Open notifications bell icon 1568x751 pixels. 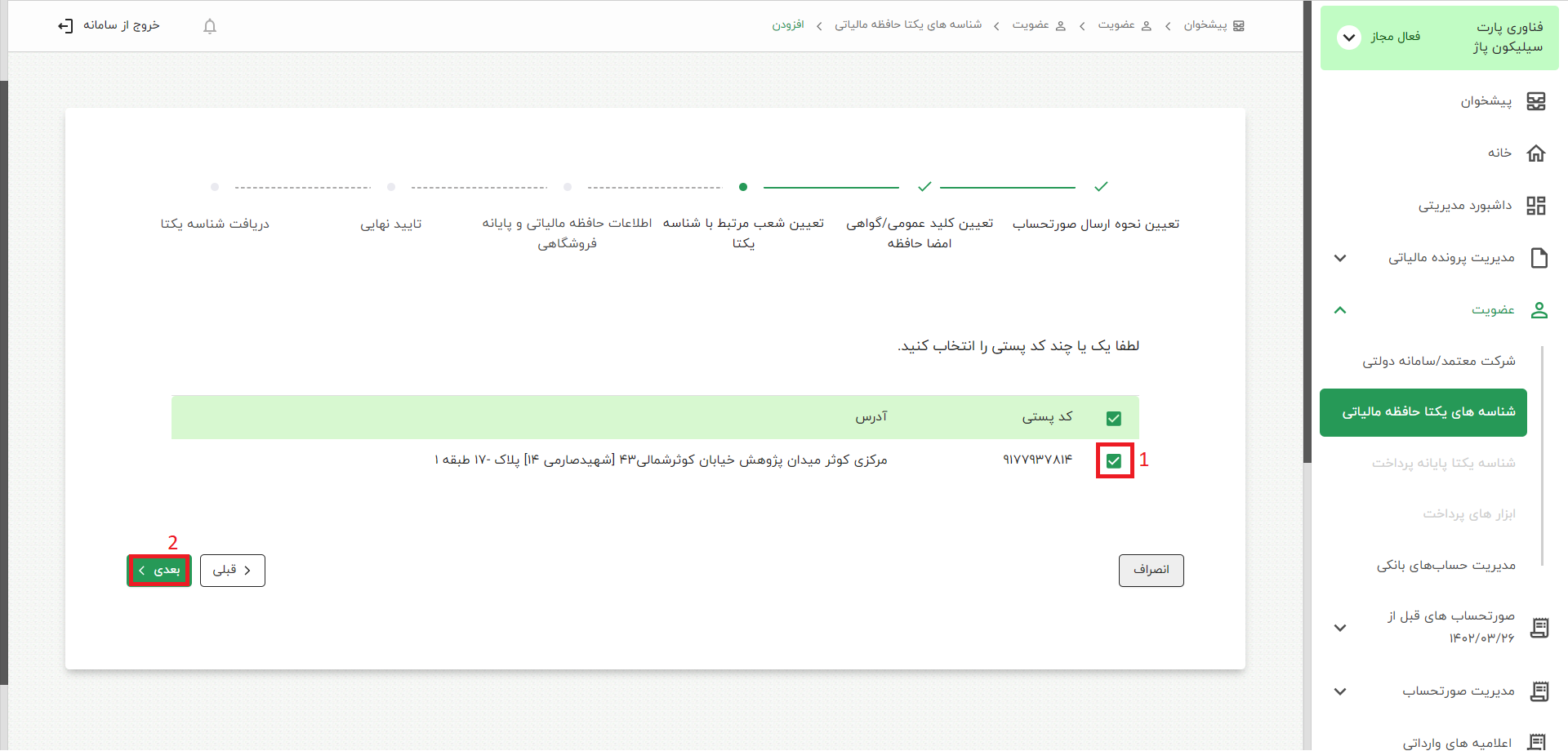coord(210,26)
